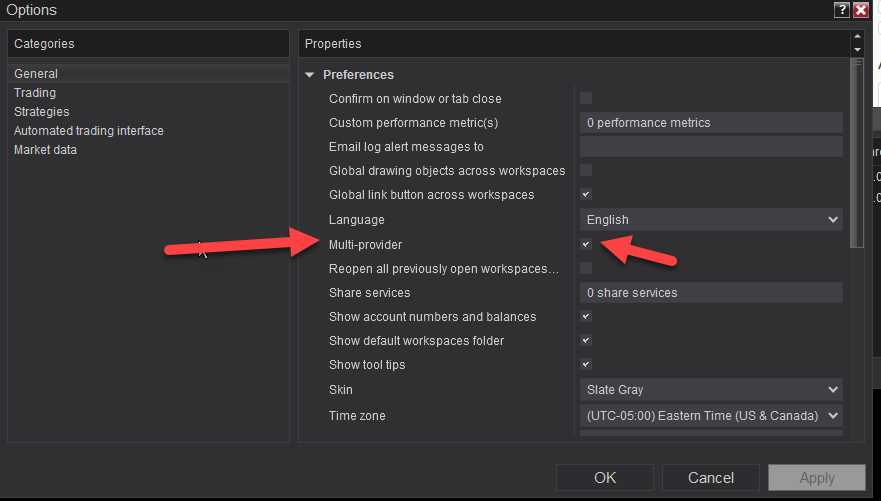Enable Reopen all previously open workspaces
The height and width of the screenshot is (501, 881).
pos(586,268)
